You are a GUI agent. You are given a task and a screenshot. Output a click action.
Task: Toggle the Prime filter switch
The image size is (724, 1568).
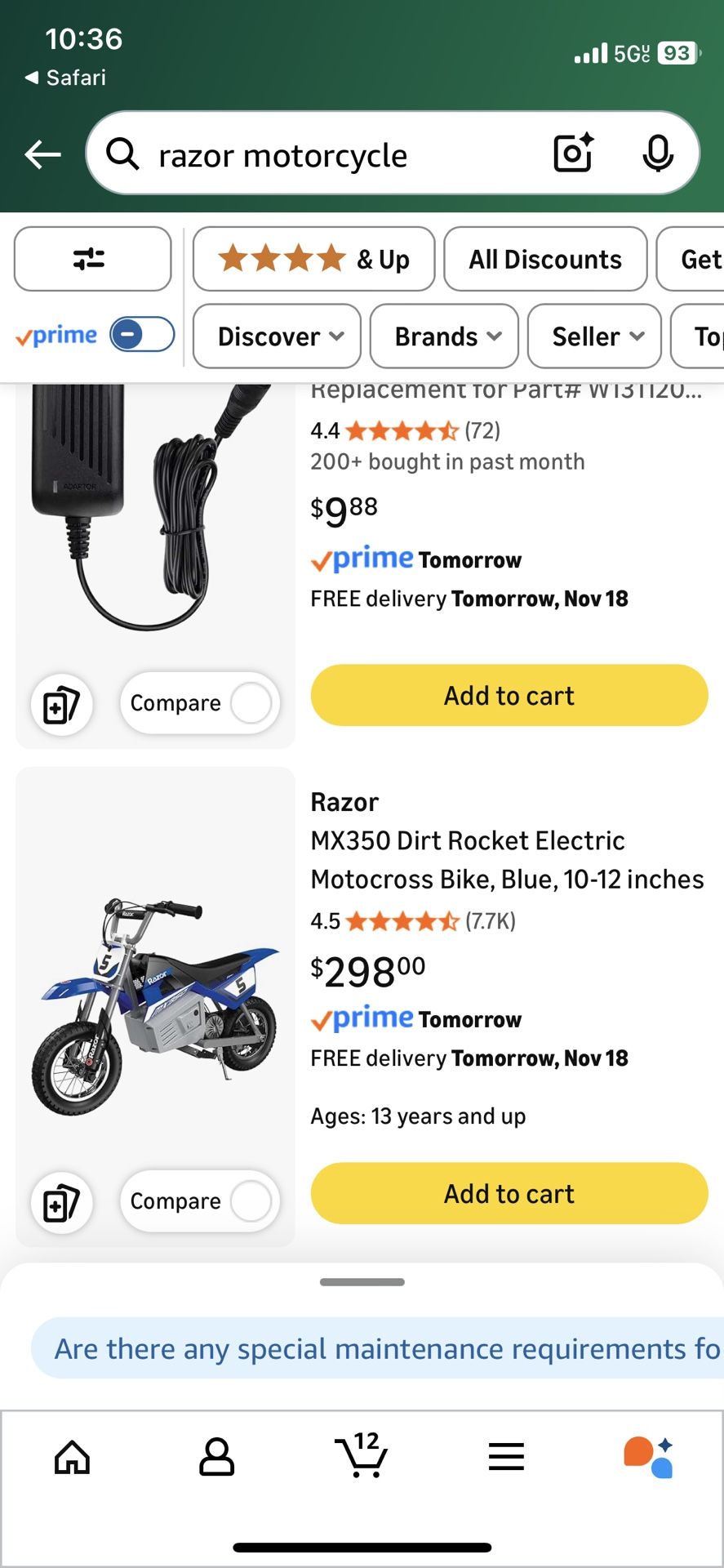click(142, 335)
